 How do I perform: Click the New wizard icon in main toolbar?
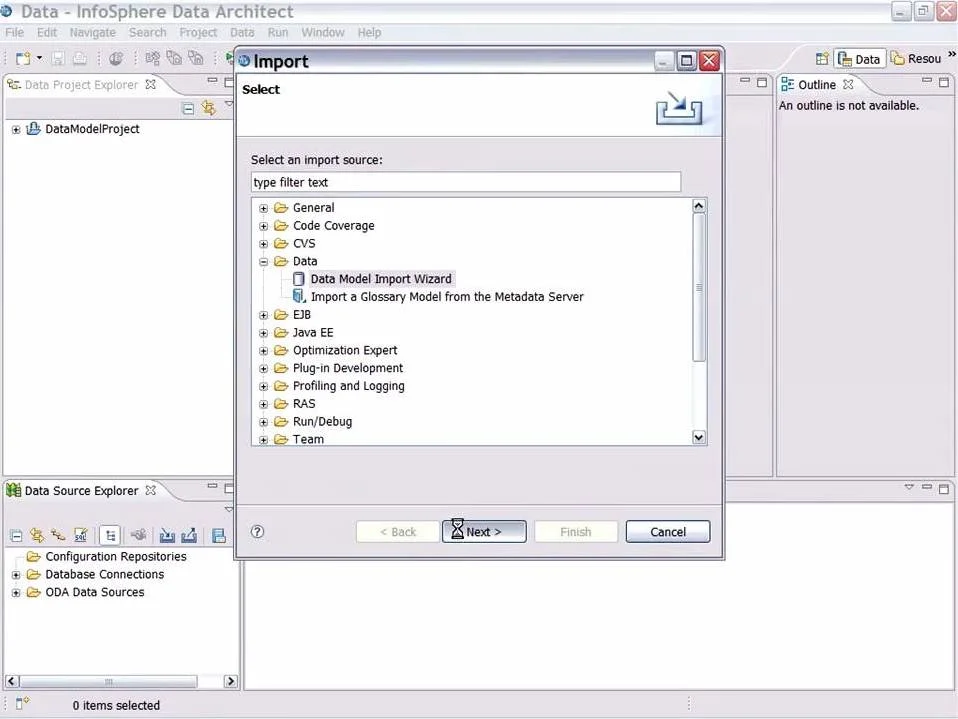tap(22, 59)
